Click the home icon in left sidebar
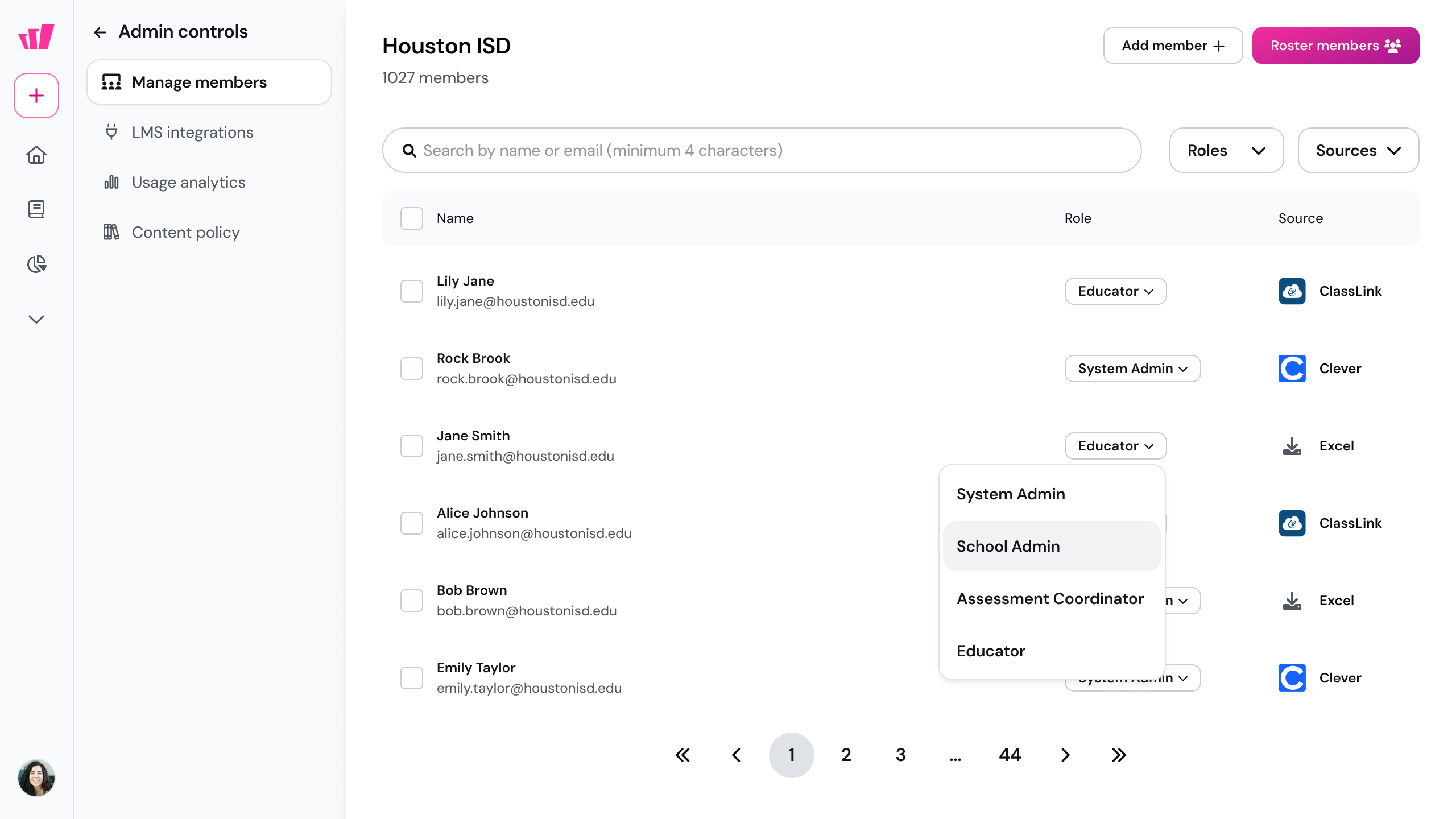Viewport: 1456px width, 819px height. coord(36,155)
